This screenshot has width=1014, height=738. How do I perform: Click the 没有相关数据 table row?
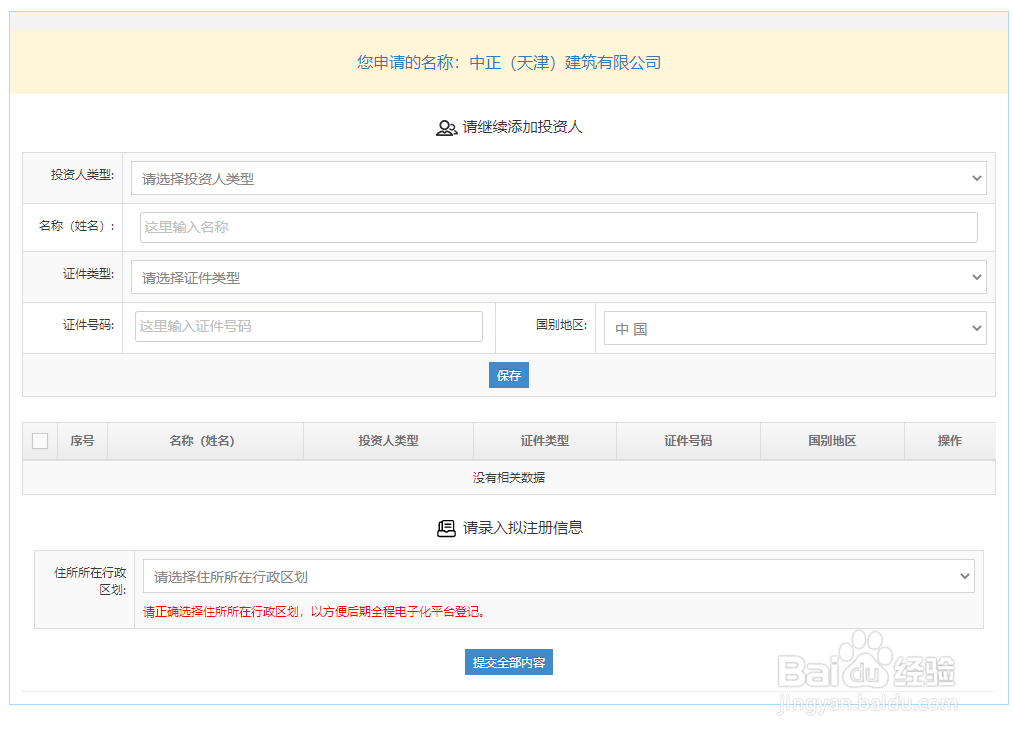[508, 477]
